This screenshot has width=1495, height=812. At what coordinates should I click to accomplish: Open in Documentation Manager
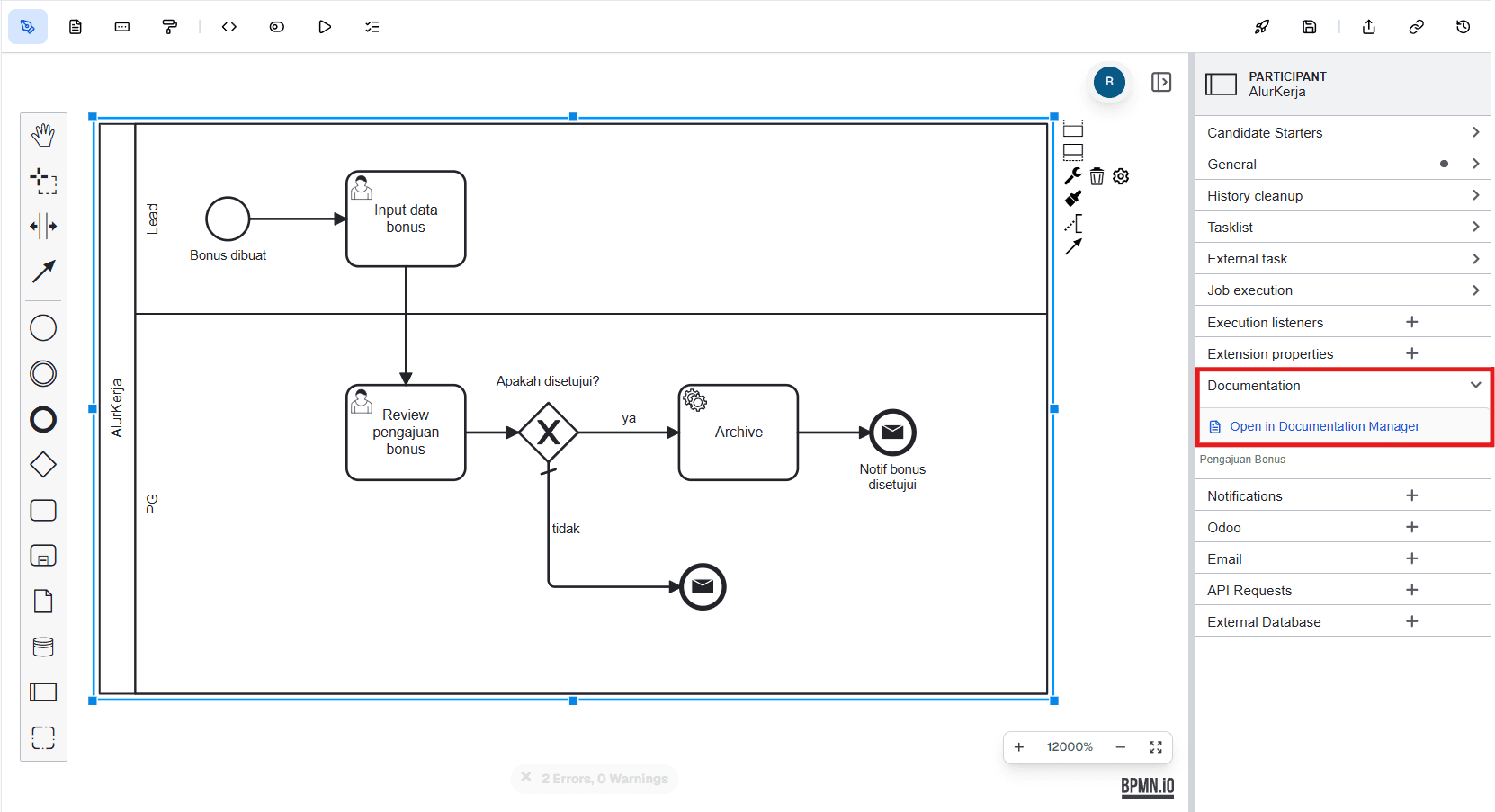pos(1324,426)
